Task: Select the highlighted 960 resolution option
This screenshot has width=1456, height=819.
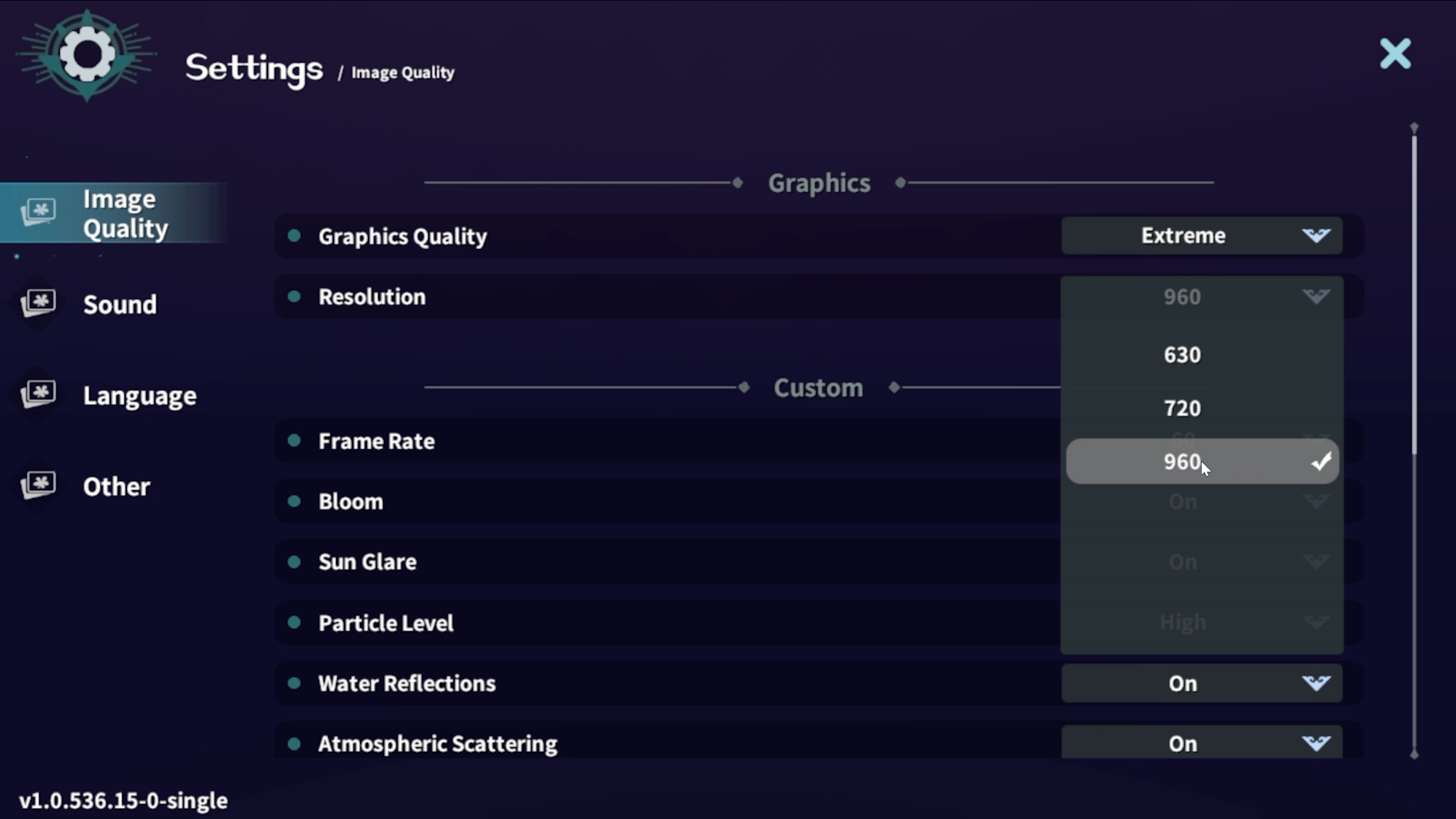Action: click(1182, 462)
